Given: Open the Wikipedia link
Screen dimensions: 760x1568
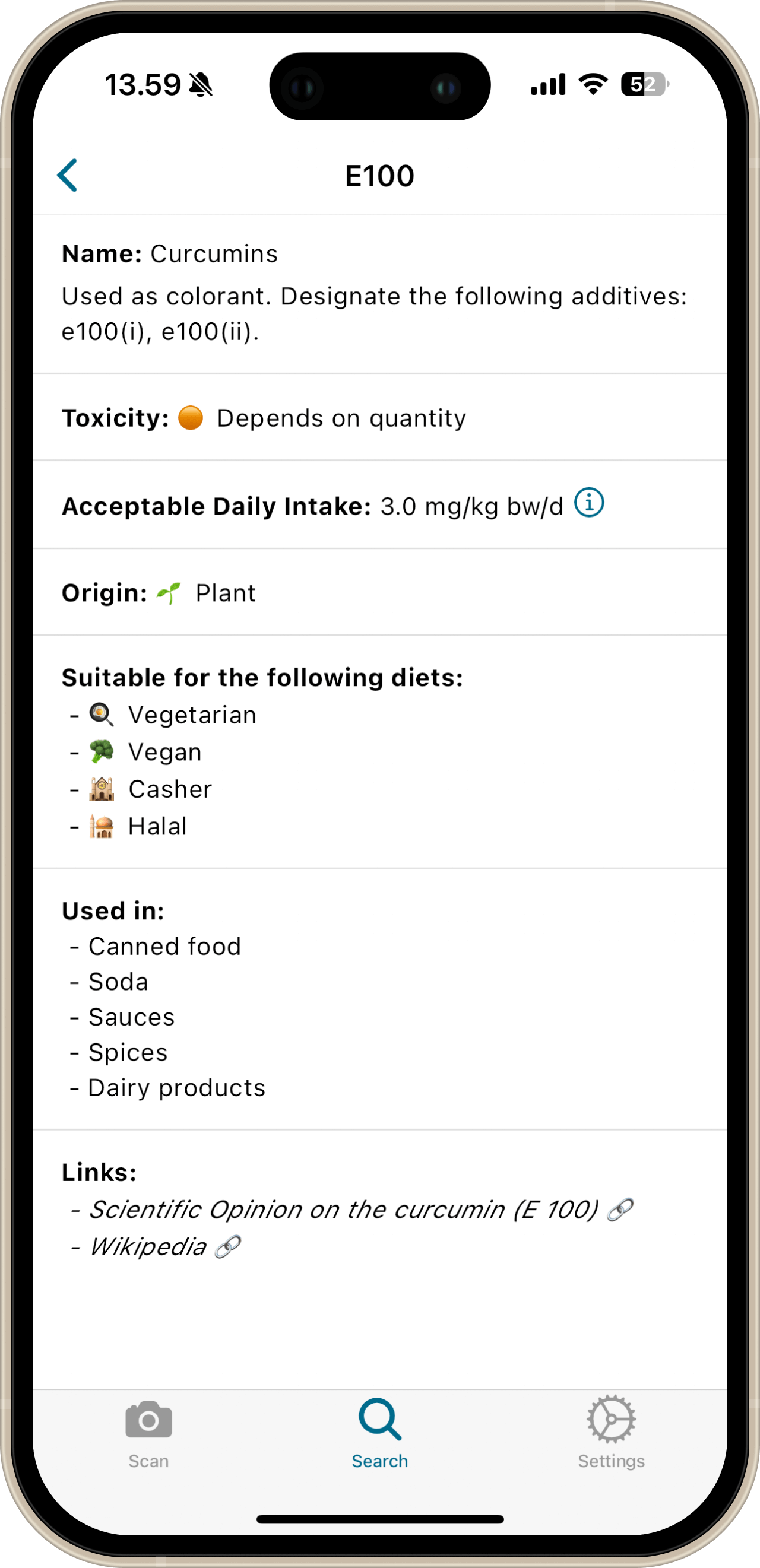Looking at the screenshot, I should pos(147,1246).
